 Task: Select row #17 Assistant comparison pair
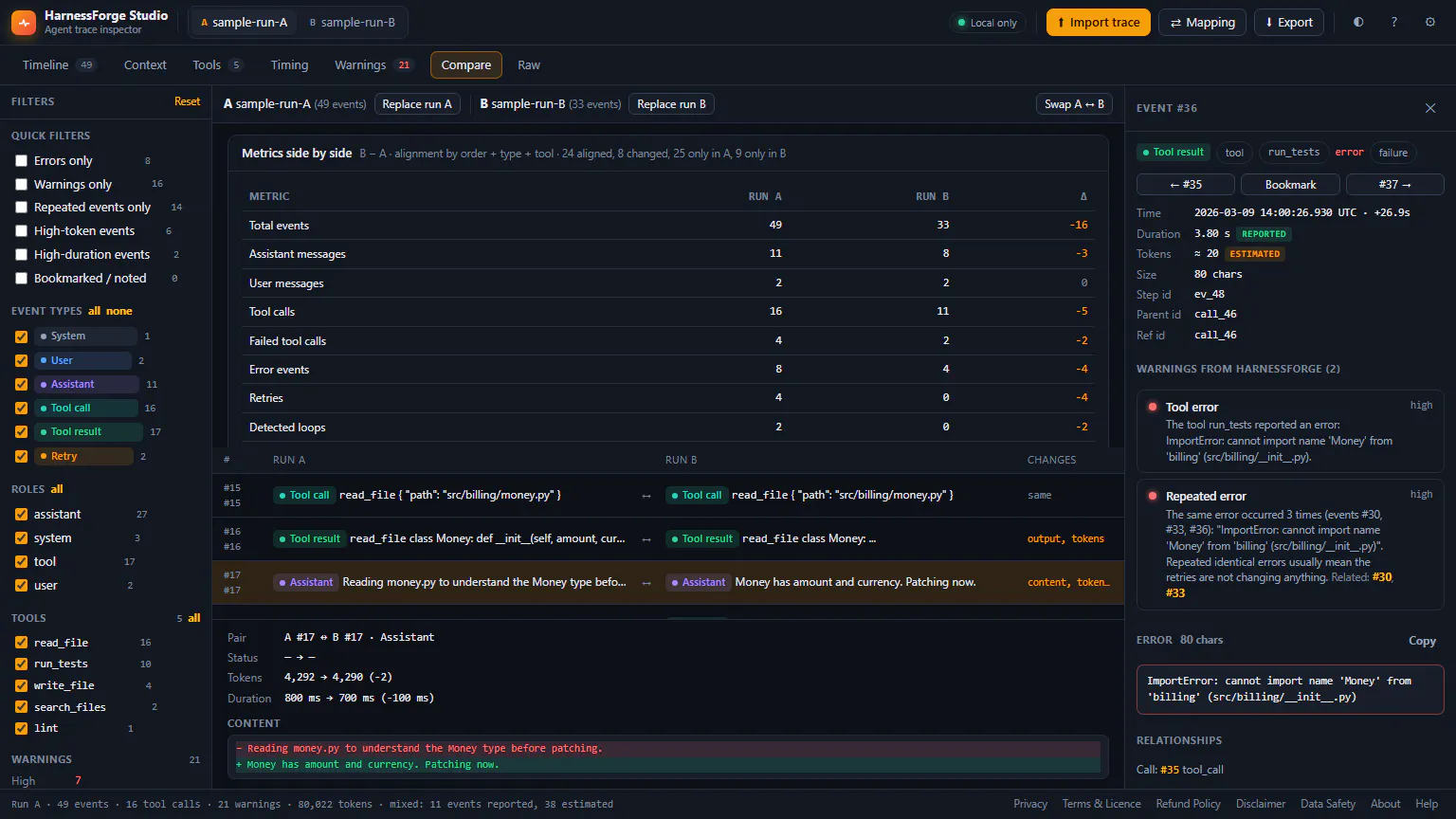coord(668,582)
